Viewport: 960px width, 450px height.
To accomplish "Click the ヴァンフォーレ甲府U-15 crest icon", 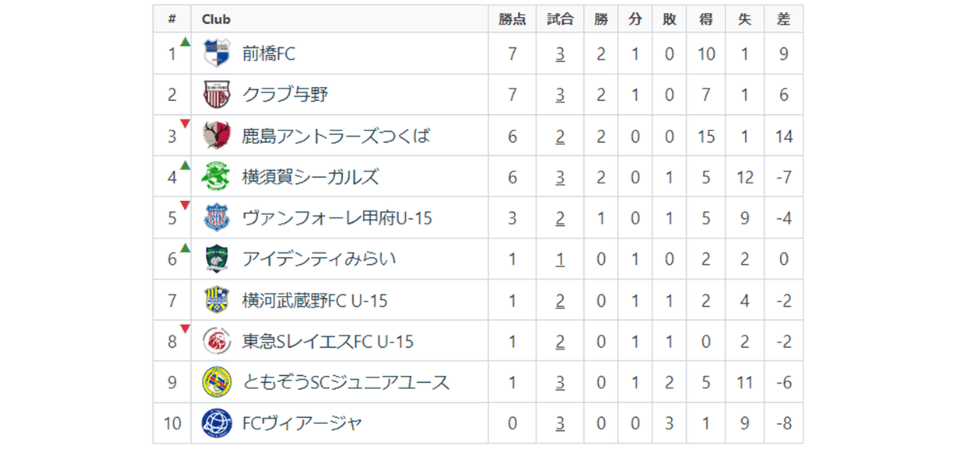I will pyautogui.click(x=217, y=218).
